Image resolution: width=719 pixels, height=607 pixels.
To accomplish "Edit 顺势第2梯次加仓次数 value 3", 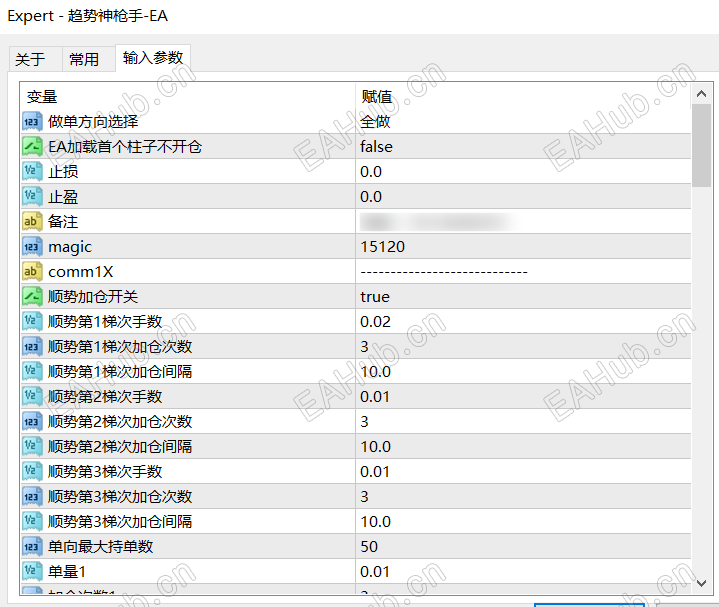I will tap(523, 421).
